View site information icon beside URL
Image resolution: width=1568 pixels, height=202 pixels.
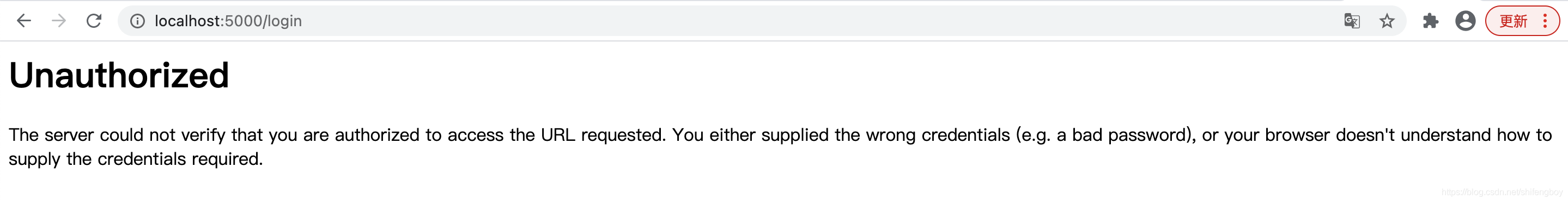tap(137, 21)
